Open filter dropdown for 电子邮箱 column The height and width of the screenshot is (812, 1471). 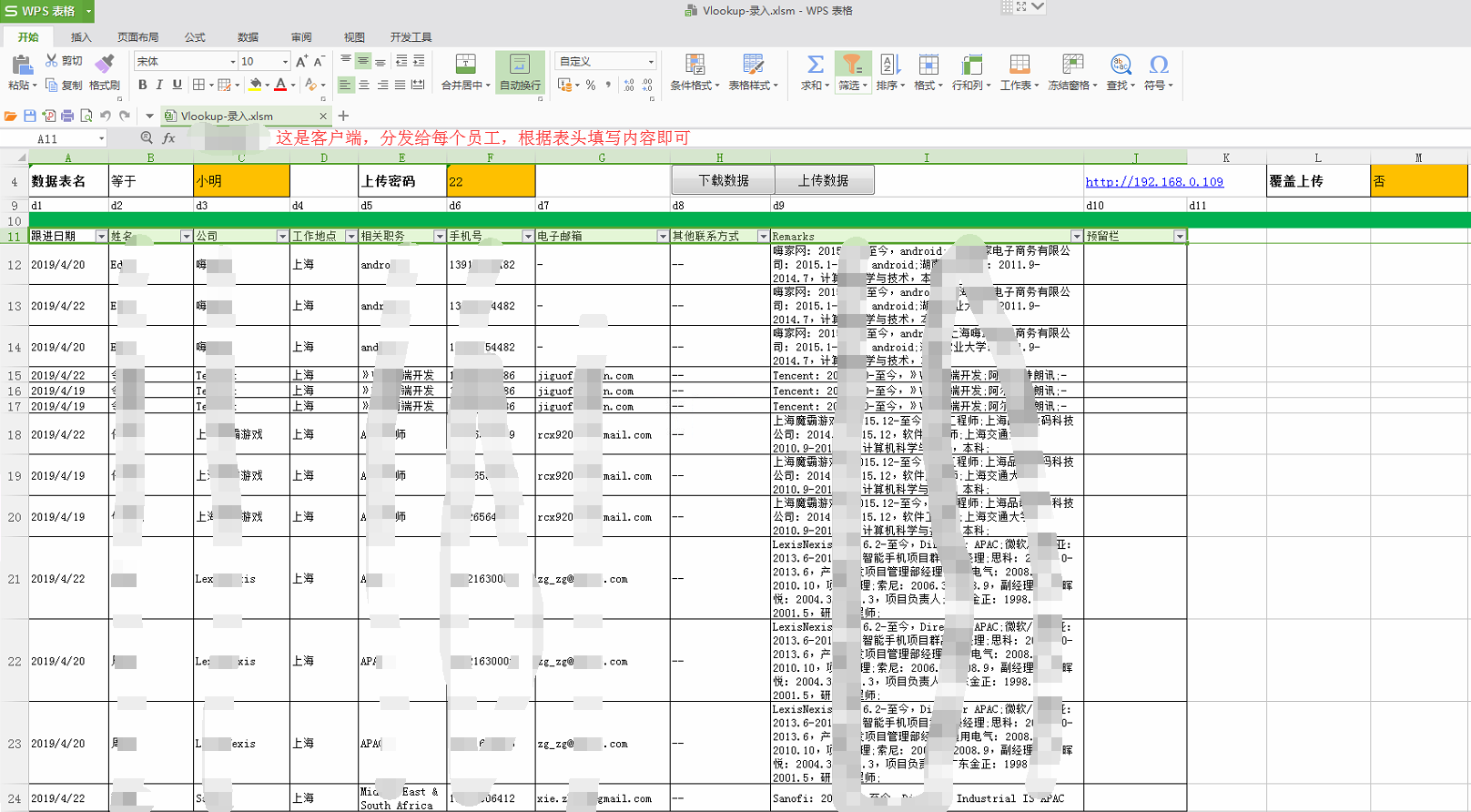click(x=662, y=236)
